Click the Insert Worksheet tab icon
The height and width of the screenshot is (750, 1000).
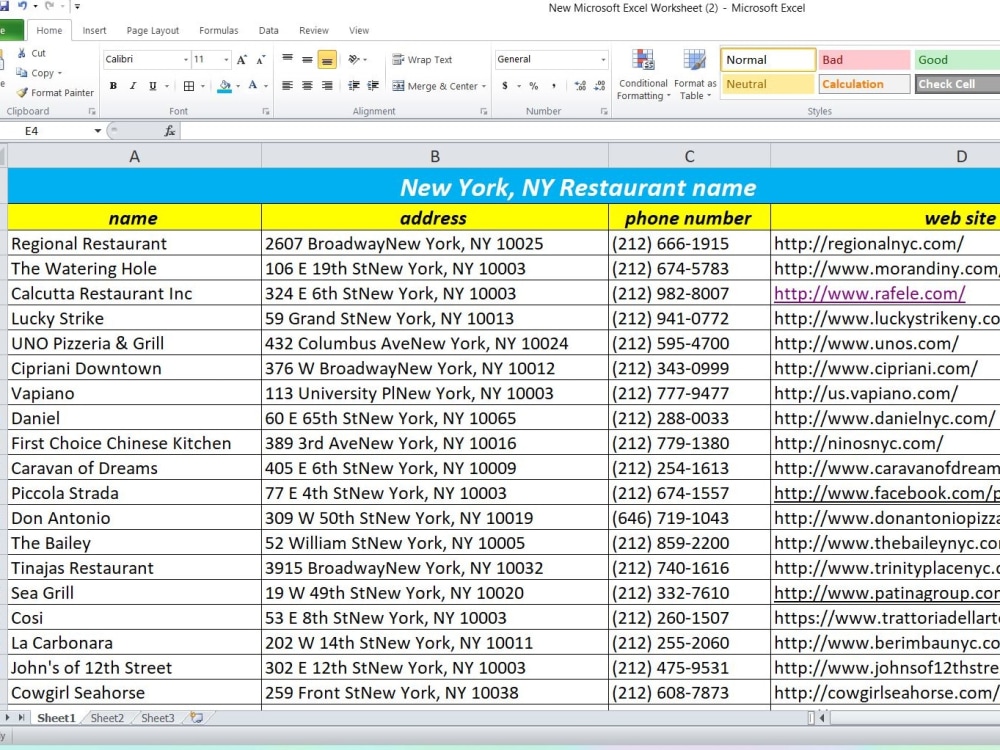pos(196,718)
